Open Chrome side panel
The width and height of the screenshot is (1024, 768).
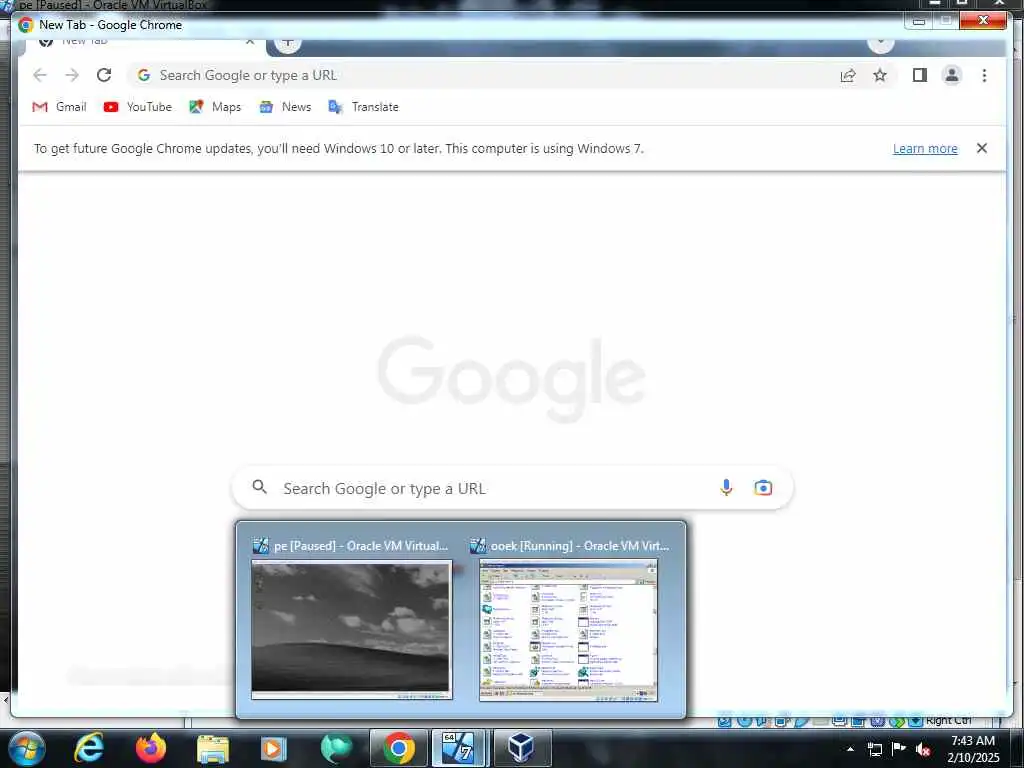[x=920, y=75]
